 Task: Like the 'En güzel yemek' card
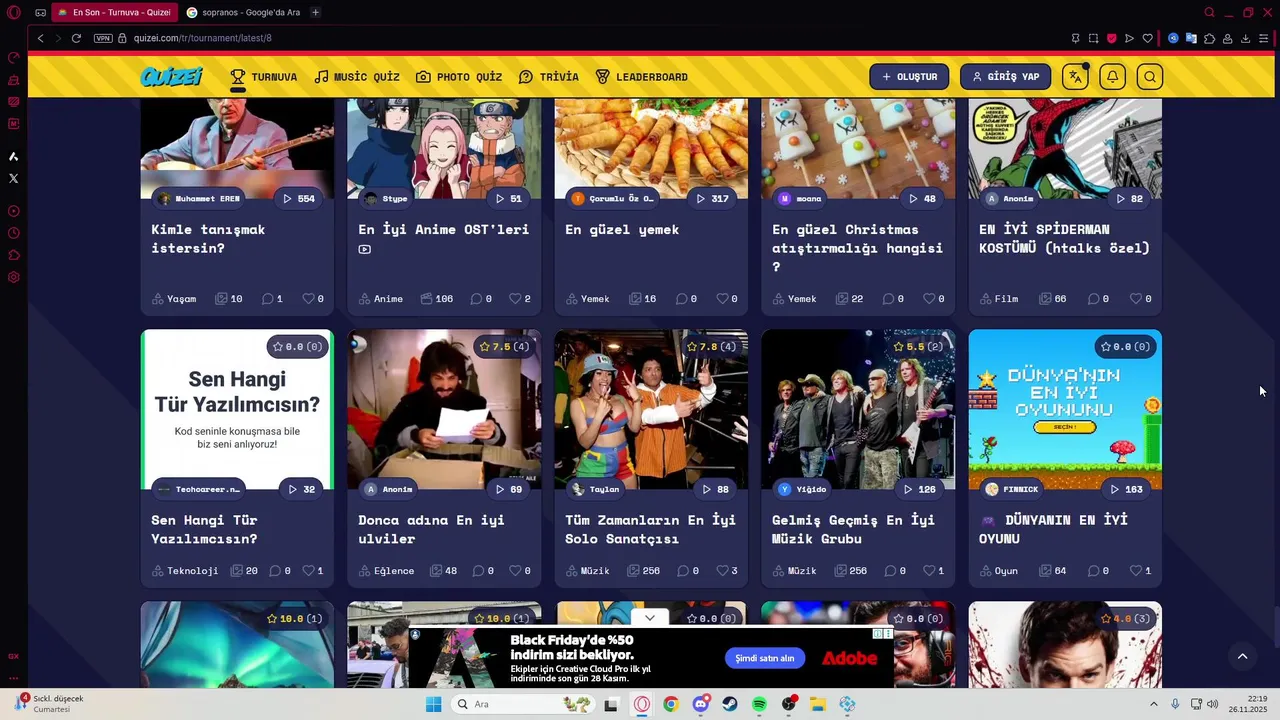click(x=727, y=299)
